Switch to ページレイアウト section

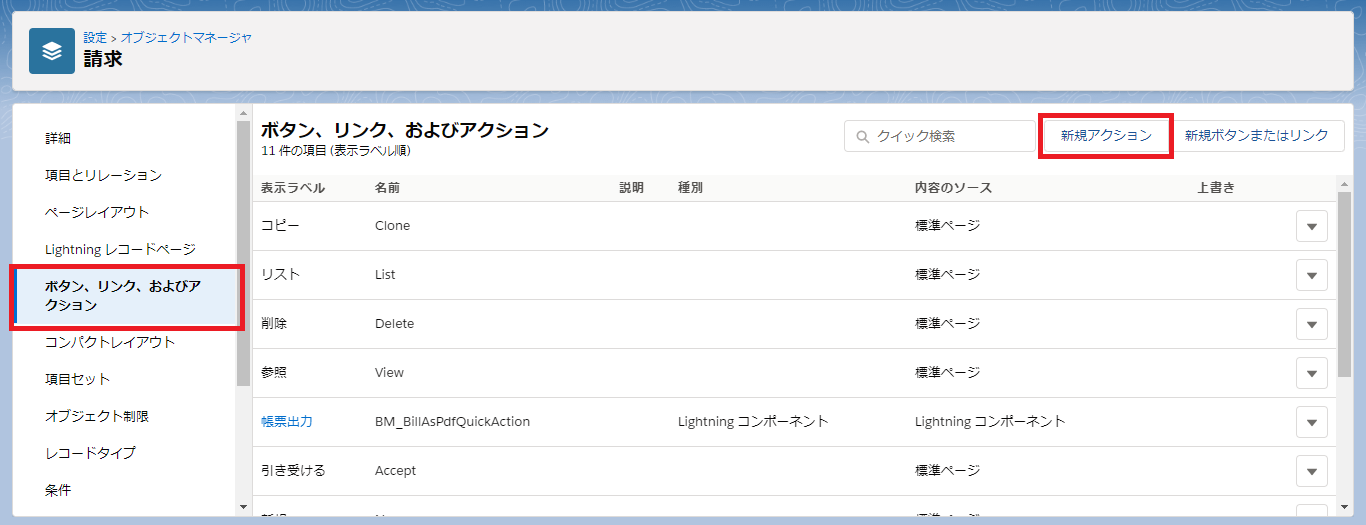pos(97,212)
